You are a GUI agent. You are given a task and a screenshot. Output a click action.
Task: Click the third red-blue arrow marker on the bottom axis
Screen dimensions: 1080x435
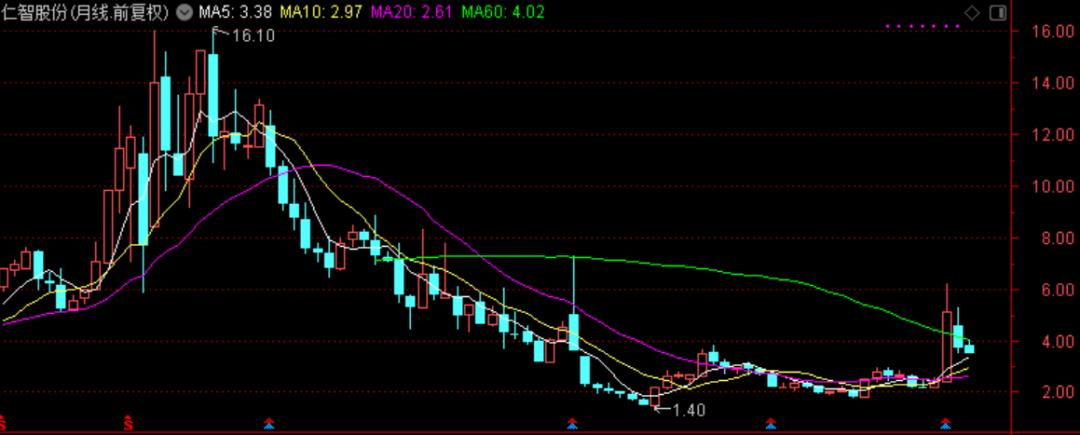(771, 422)
